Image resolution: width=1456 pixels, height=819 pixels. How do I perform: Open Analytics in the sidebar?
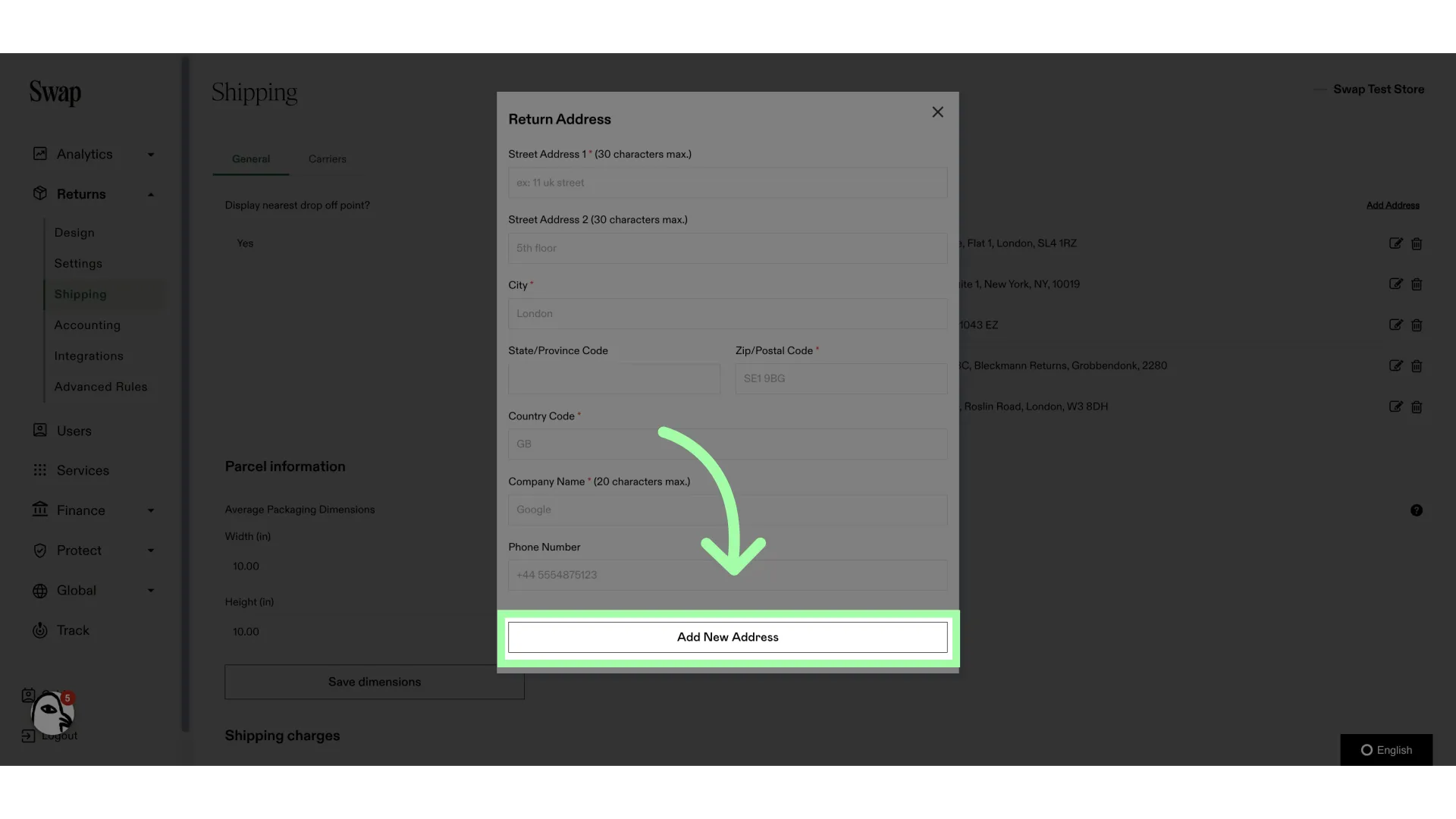84,154
